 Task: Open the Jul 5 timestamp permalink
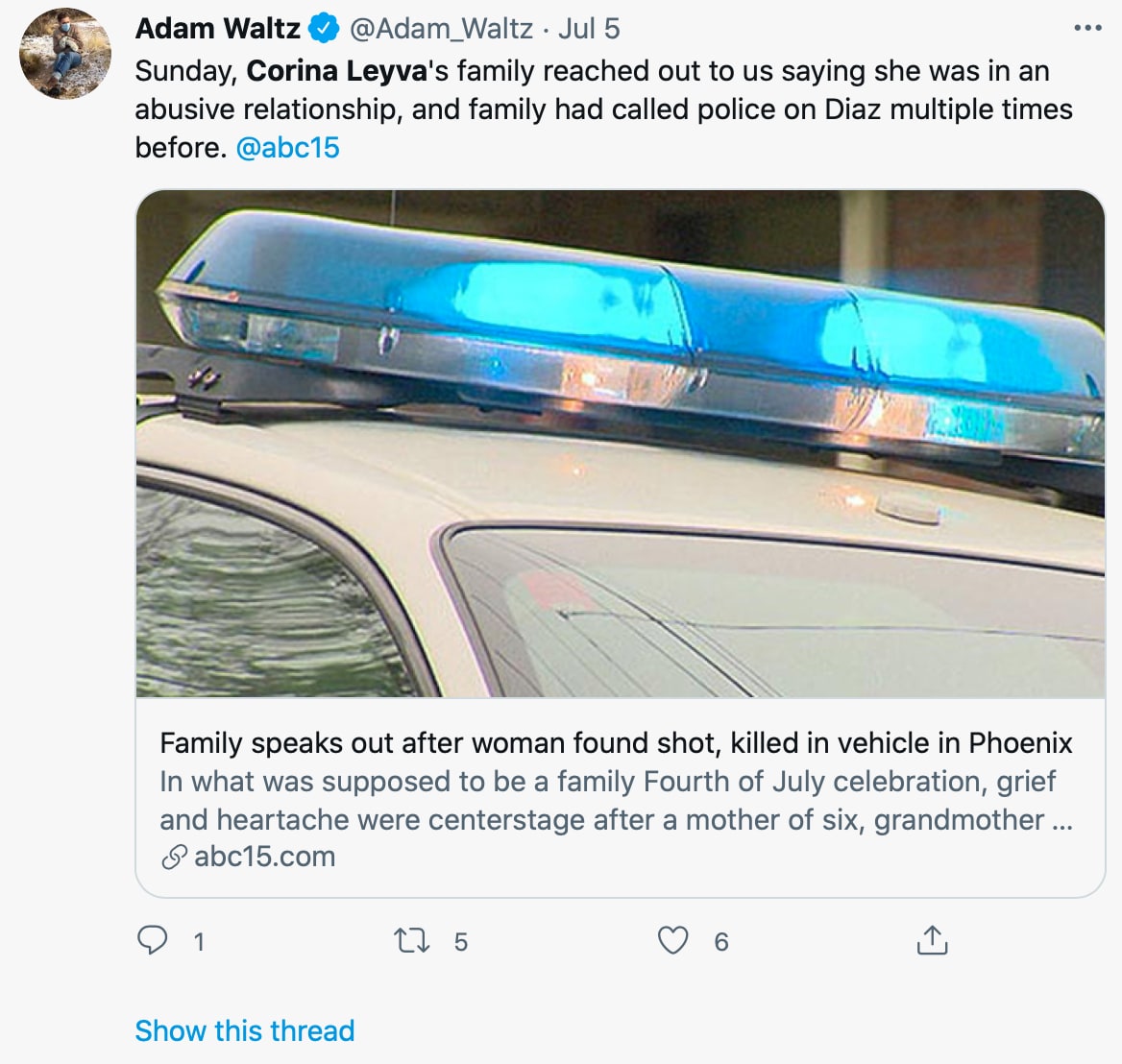click(x=589, y=29)
